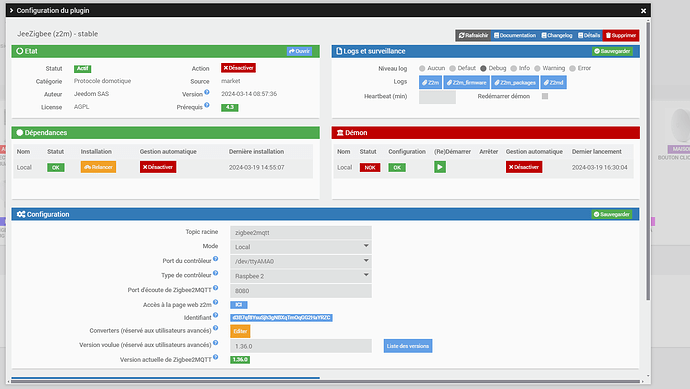The width and height of the screenshot is (690, 389).
Task: Click the green daemon start play button
Action: pyautogui.click(x=440, y=167)
